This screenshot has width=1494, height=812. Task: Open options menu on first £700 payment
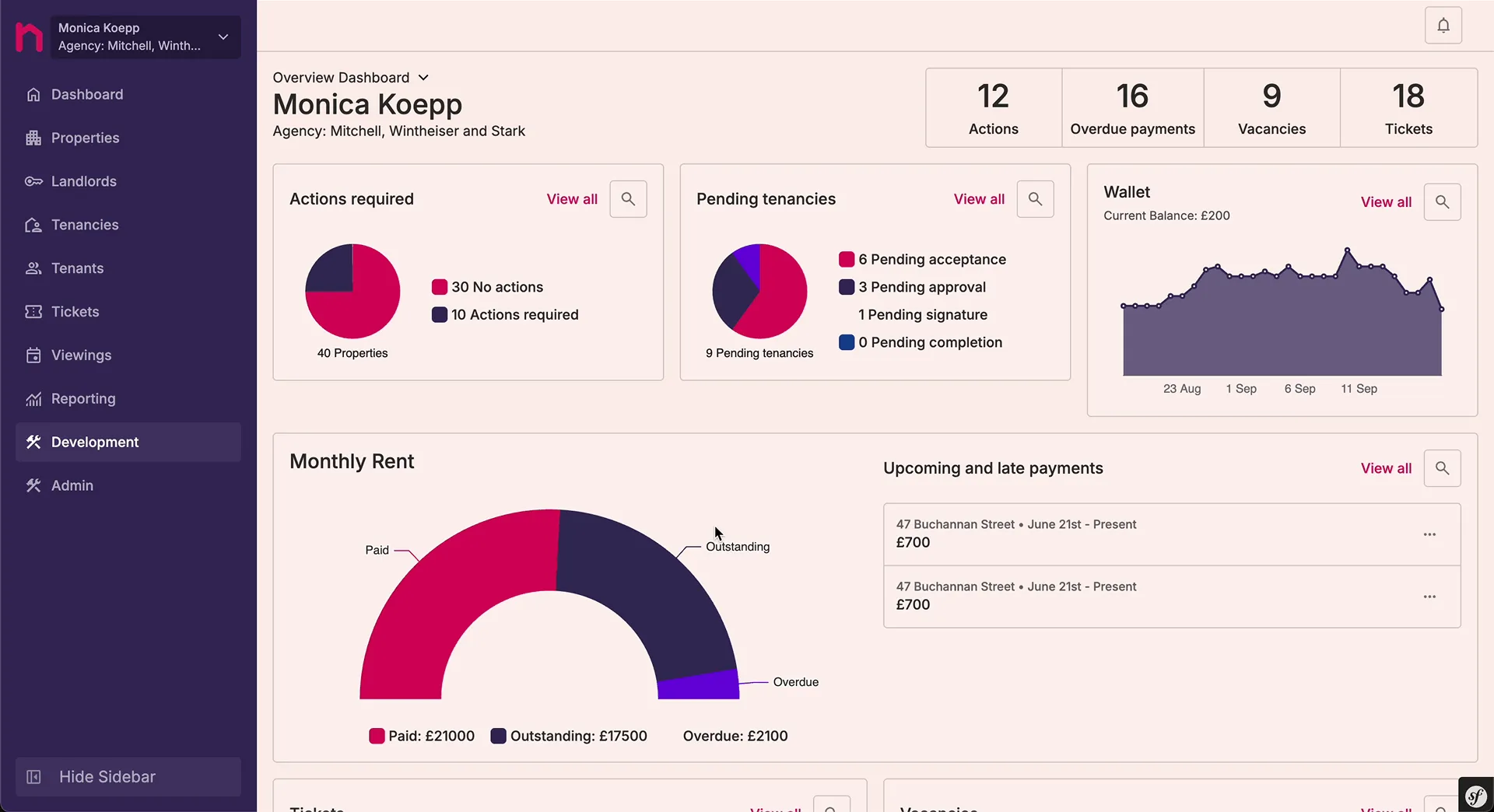(x=1429, y=534)
